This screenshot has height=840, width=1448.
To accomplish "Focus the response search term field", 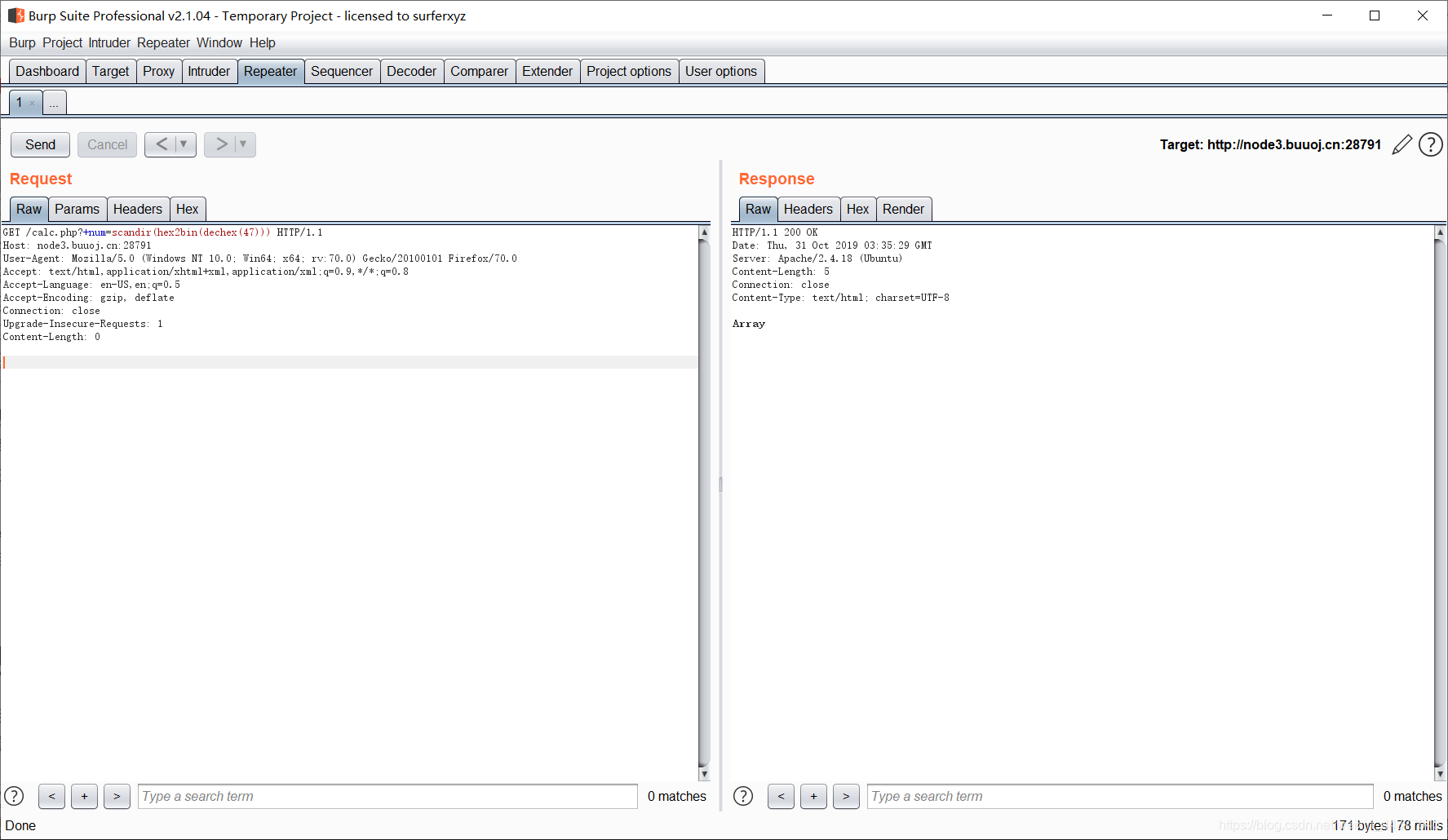I will tap(1120, 796).
